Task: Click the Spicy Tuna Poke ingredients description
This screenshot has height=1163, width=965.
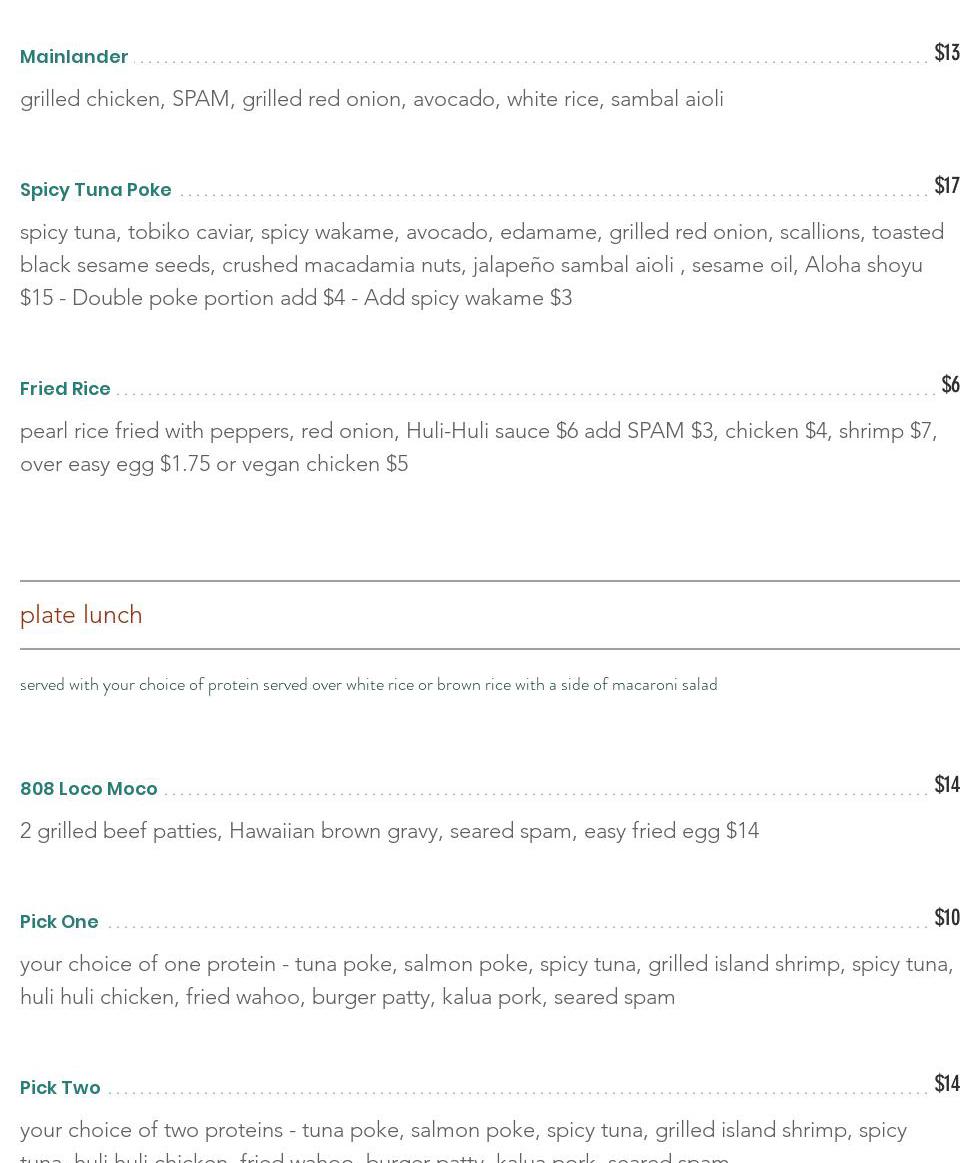Action: (x=482, y=265)
